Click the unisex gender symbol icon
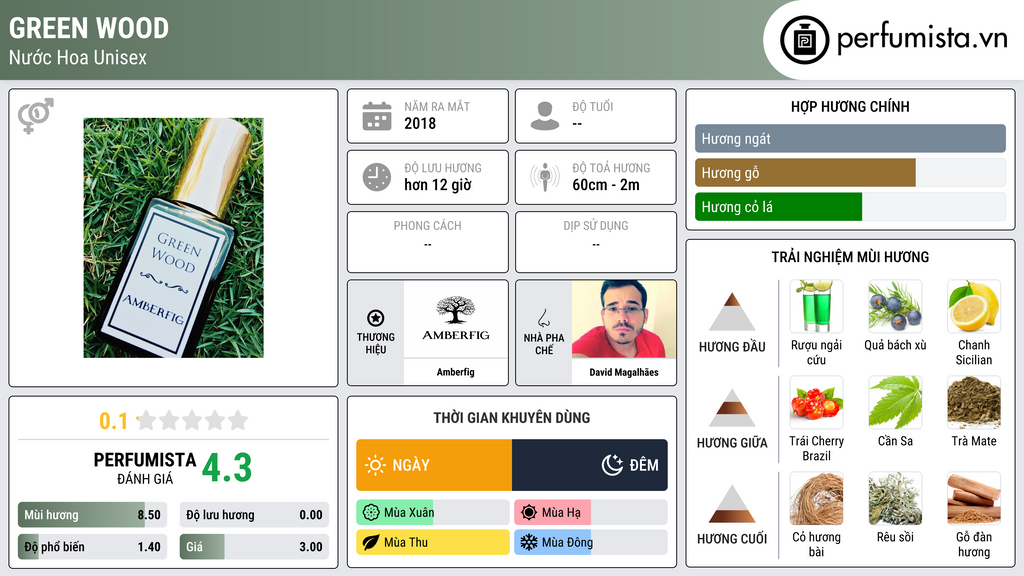Viewport: 1024px width, 576px height. pyautogui.click(x=36, y=116)
